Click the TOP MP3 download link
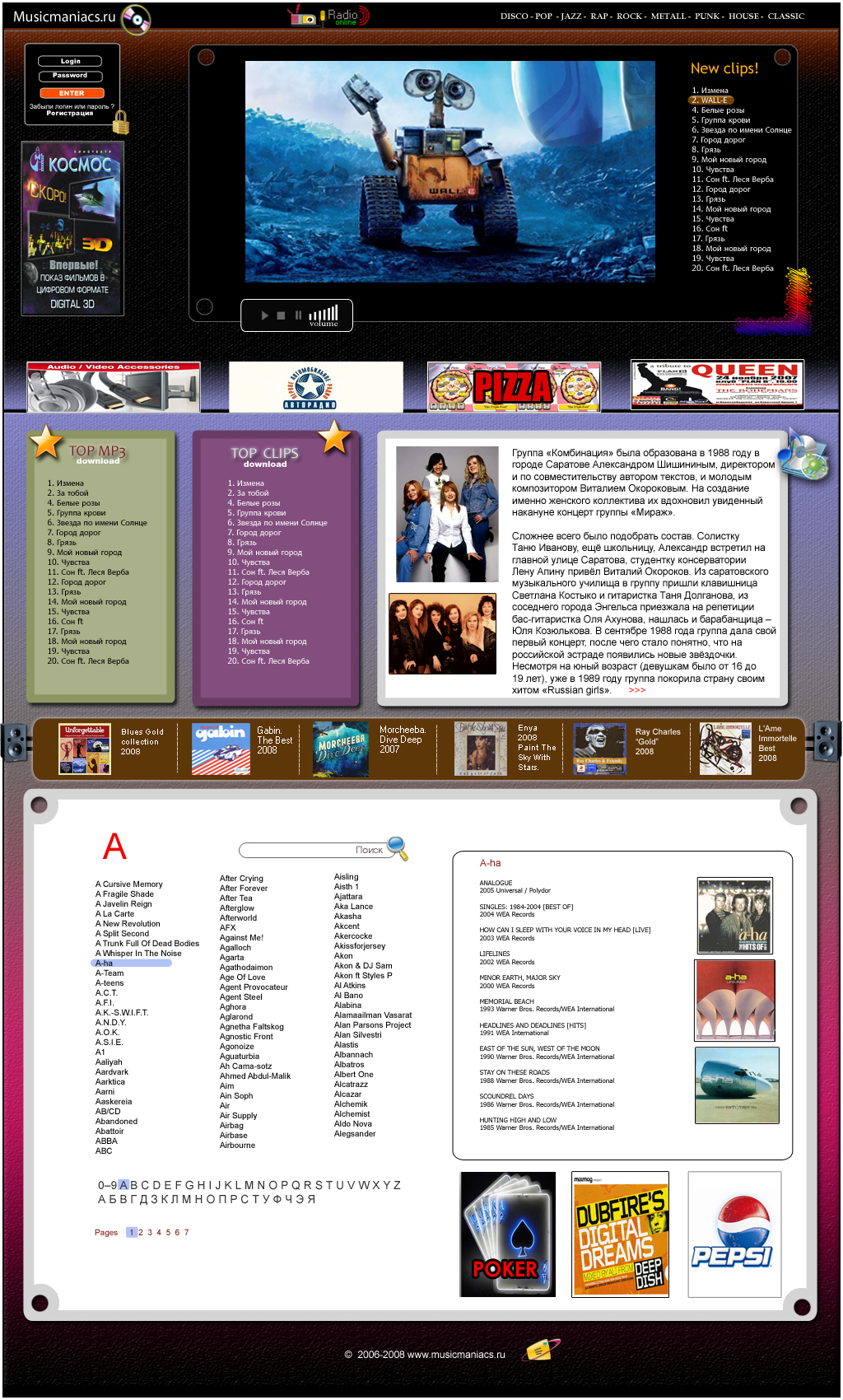 coord(98,461)
